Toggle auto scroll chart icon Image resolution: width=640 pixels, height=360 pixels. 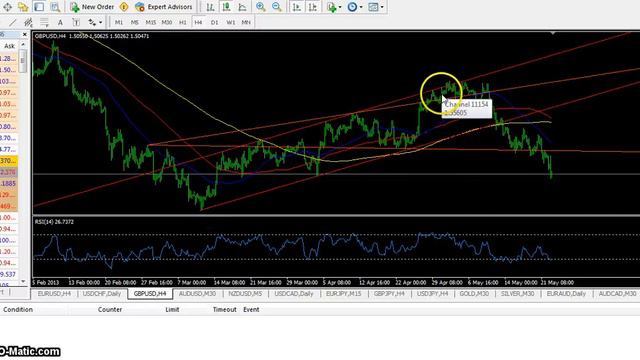click(297, 7)
